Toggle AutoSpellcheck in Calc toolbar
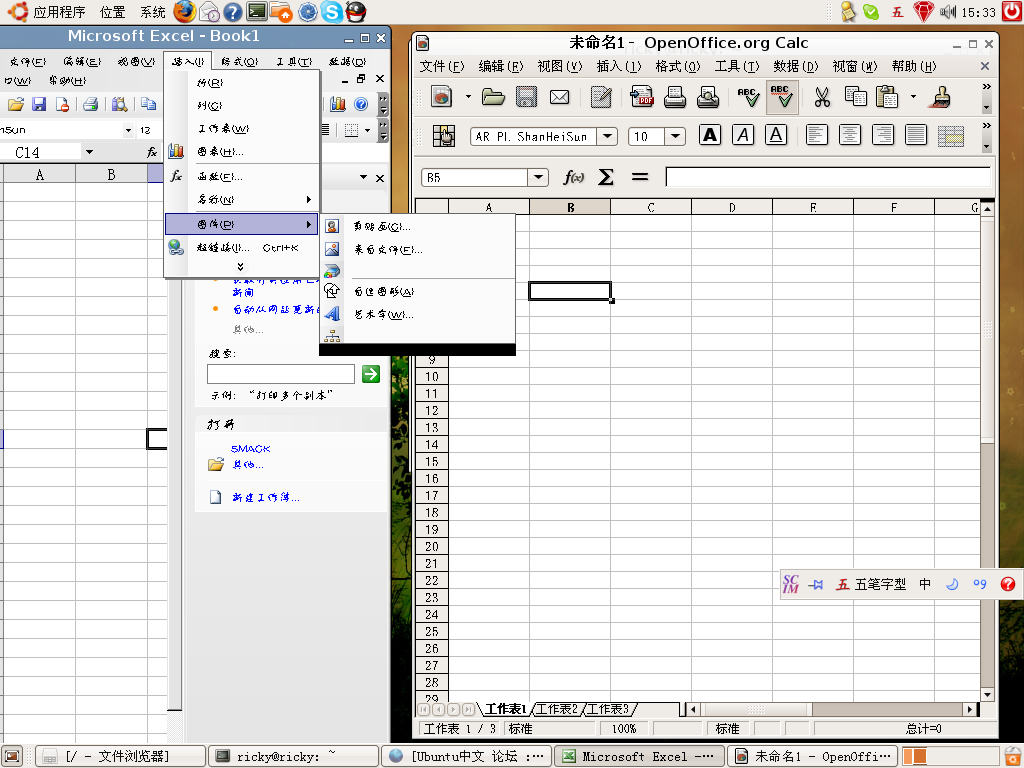The height and width of the screenshot is (768, 1024). tap(782, 97)
